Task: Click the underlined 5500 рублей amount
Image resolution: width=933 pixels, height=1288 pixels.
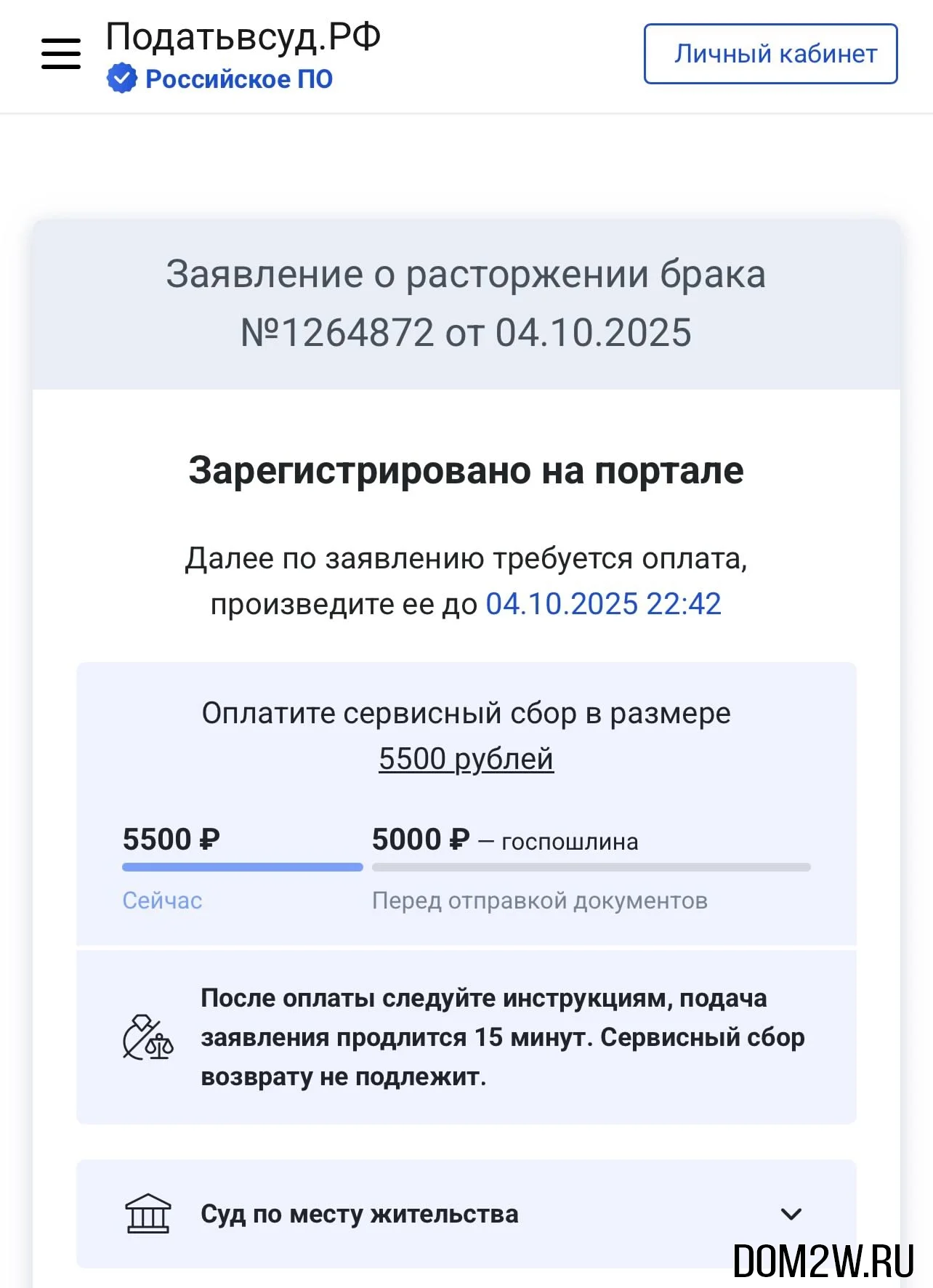Action: (466, 759)
